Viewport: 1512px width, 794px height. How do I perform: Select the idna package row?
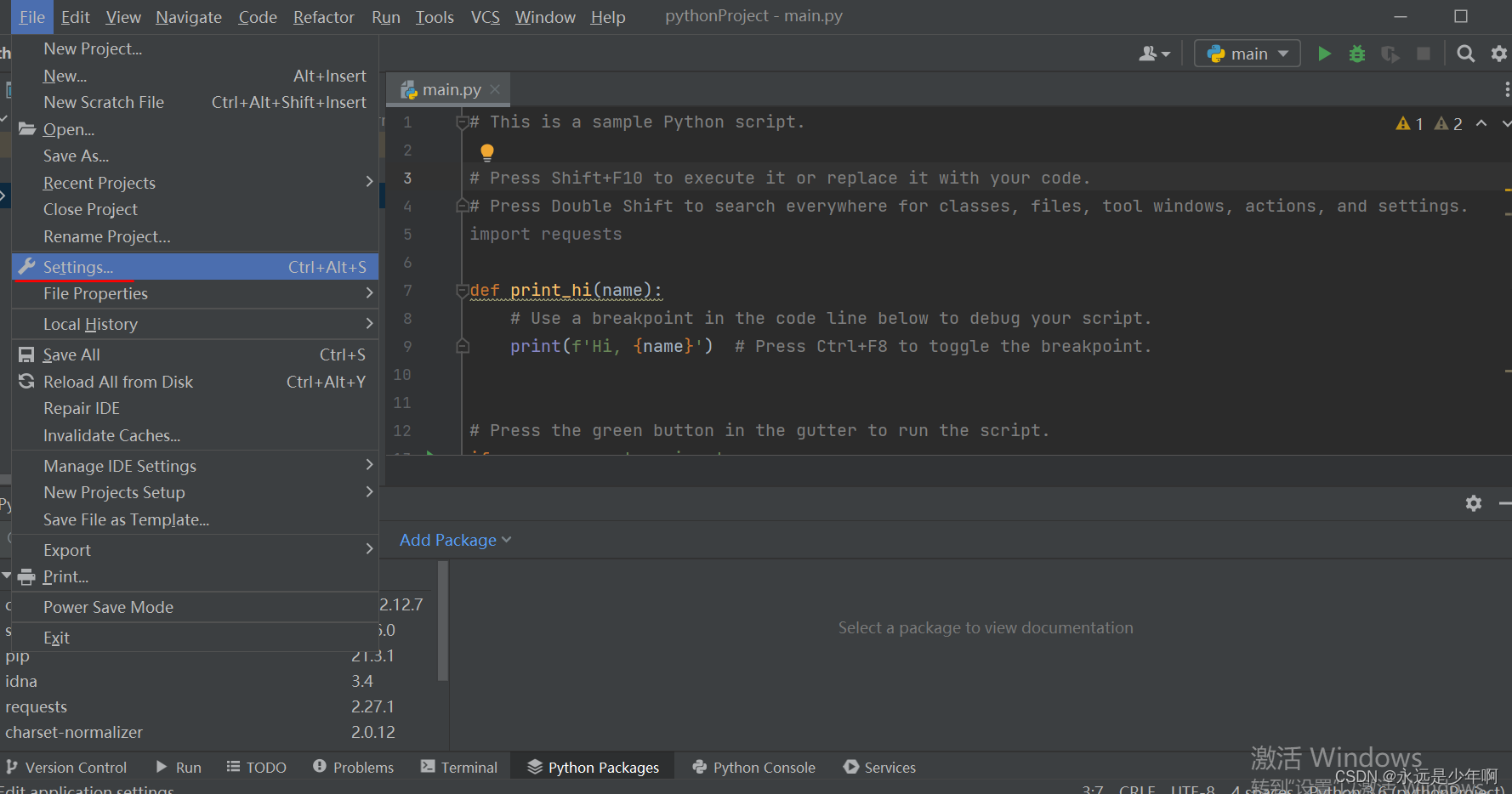click(219, 681)
